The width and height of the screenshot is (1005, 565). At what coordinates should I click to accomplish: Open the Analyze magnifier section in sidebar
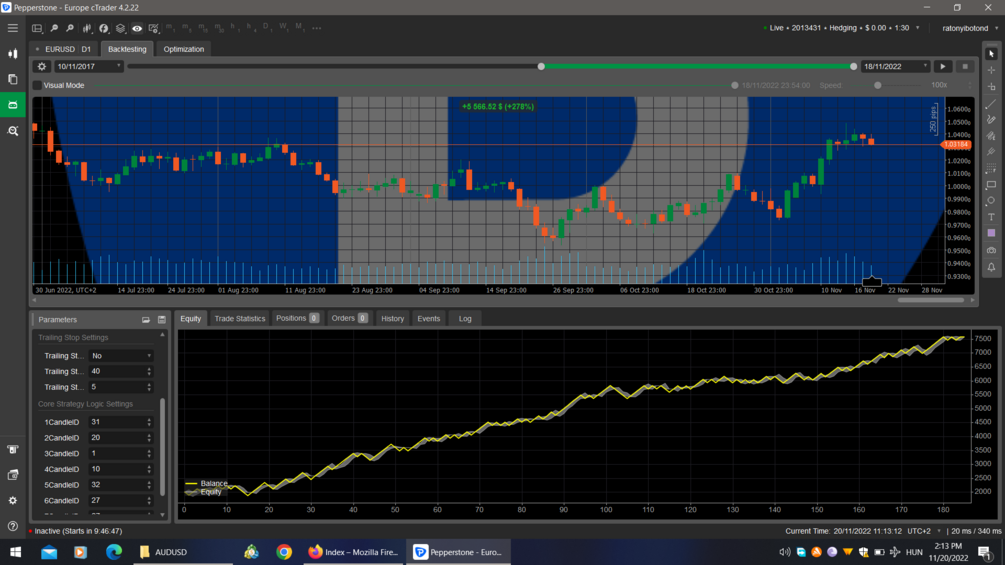point(12,131)
